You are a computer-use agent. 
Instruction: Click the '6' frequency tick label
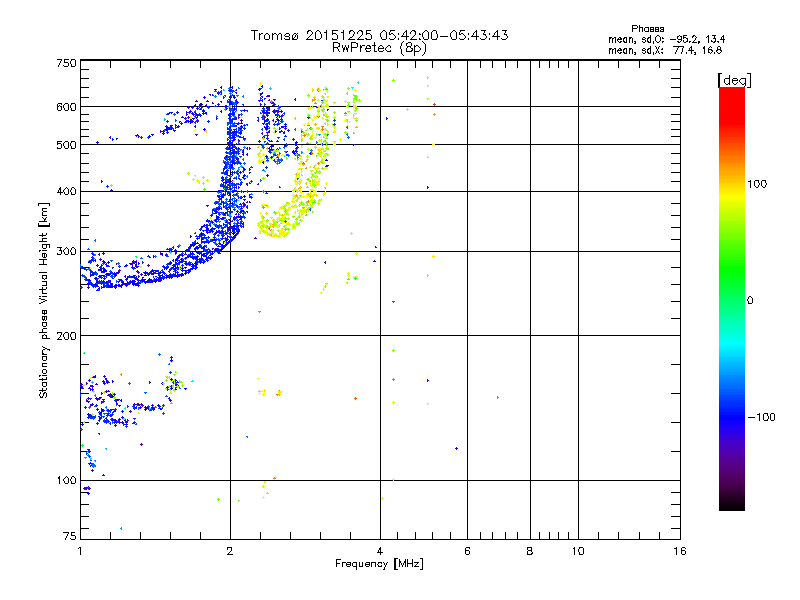467,551
